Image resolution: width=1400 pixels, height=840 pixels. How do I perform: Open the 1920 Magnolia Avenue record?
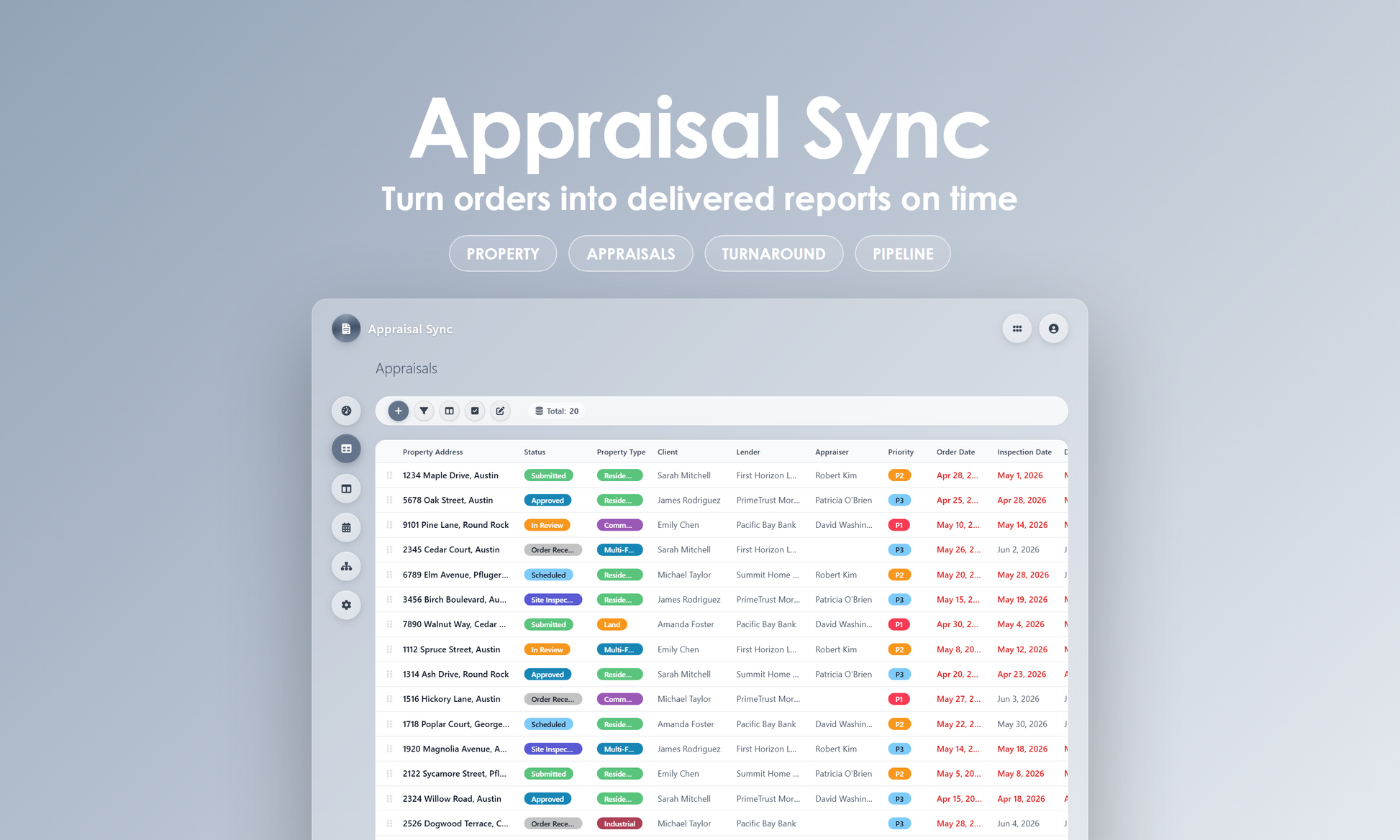(x=455, y=749)
